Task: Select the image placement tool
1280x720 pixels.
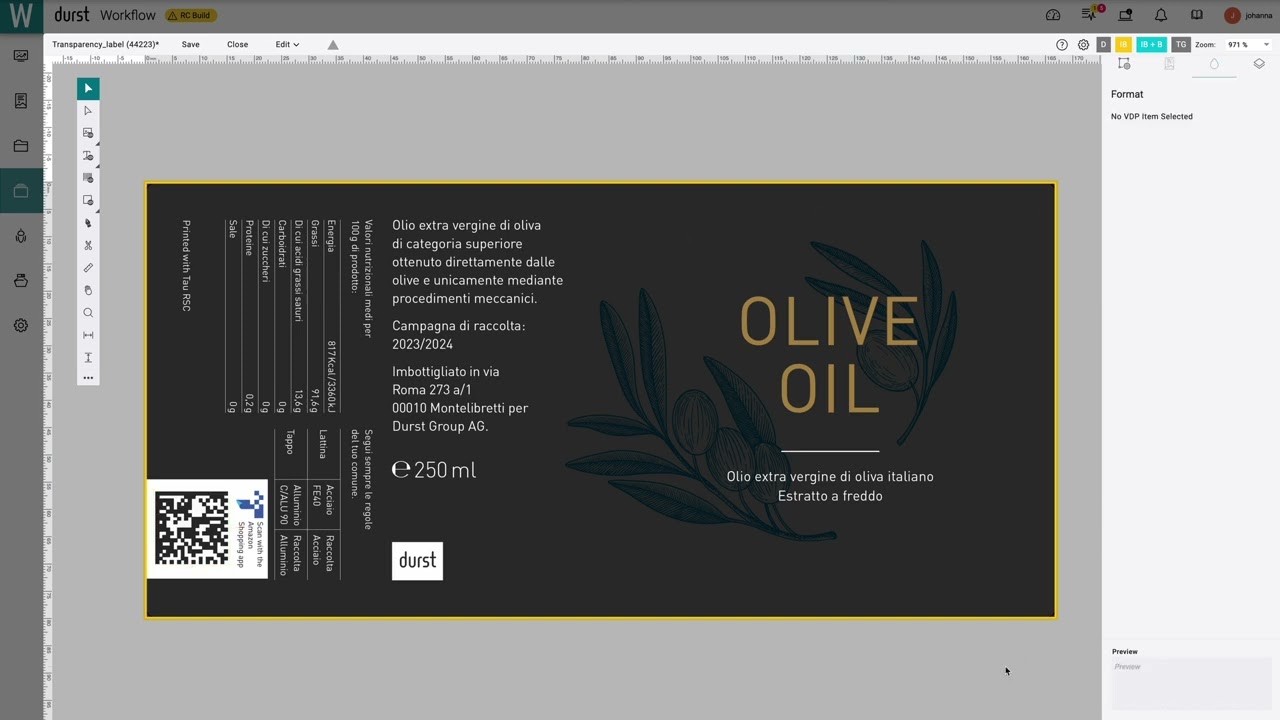Action: coord(88,133)
